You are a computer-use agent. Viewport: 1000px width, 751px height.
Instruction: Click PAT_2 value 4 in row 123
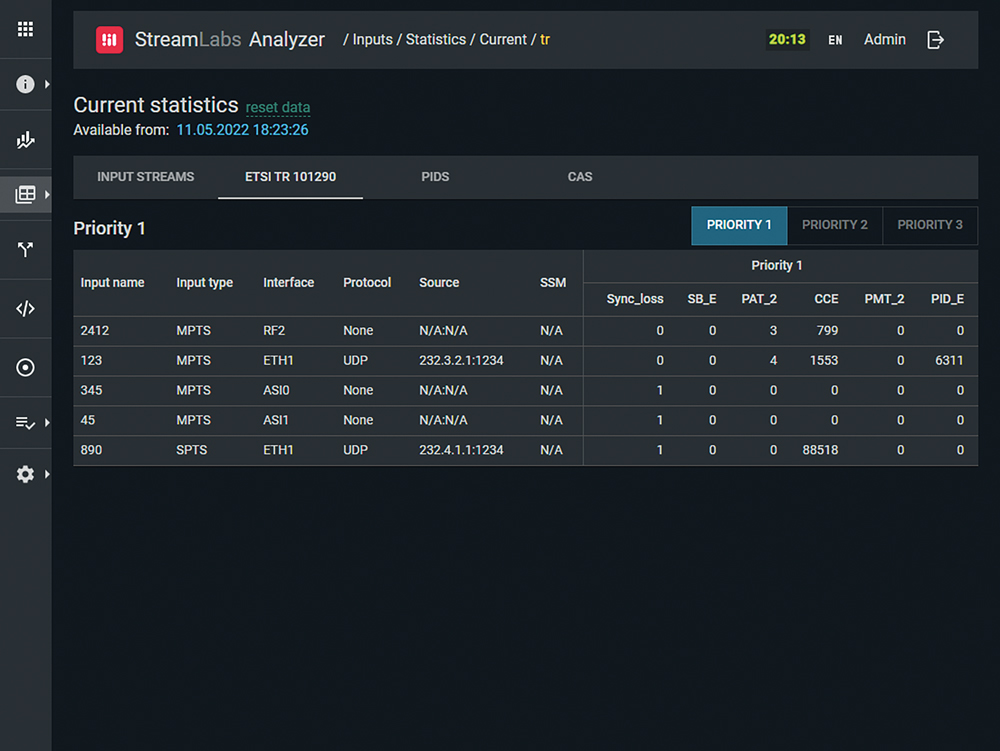click(773, 361)
